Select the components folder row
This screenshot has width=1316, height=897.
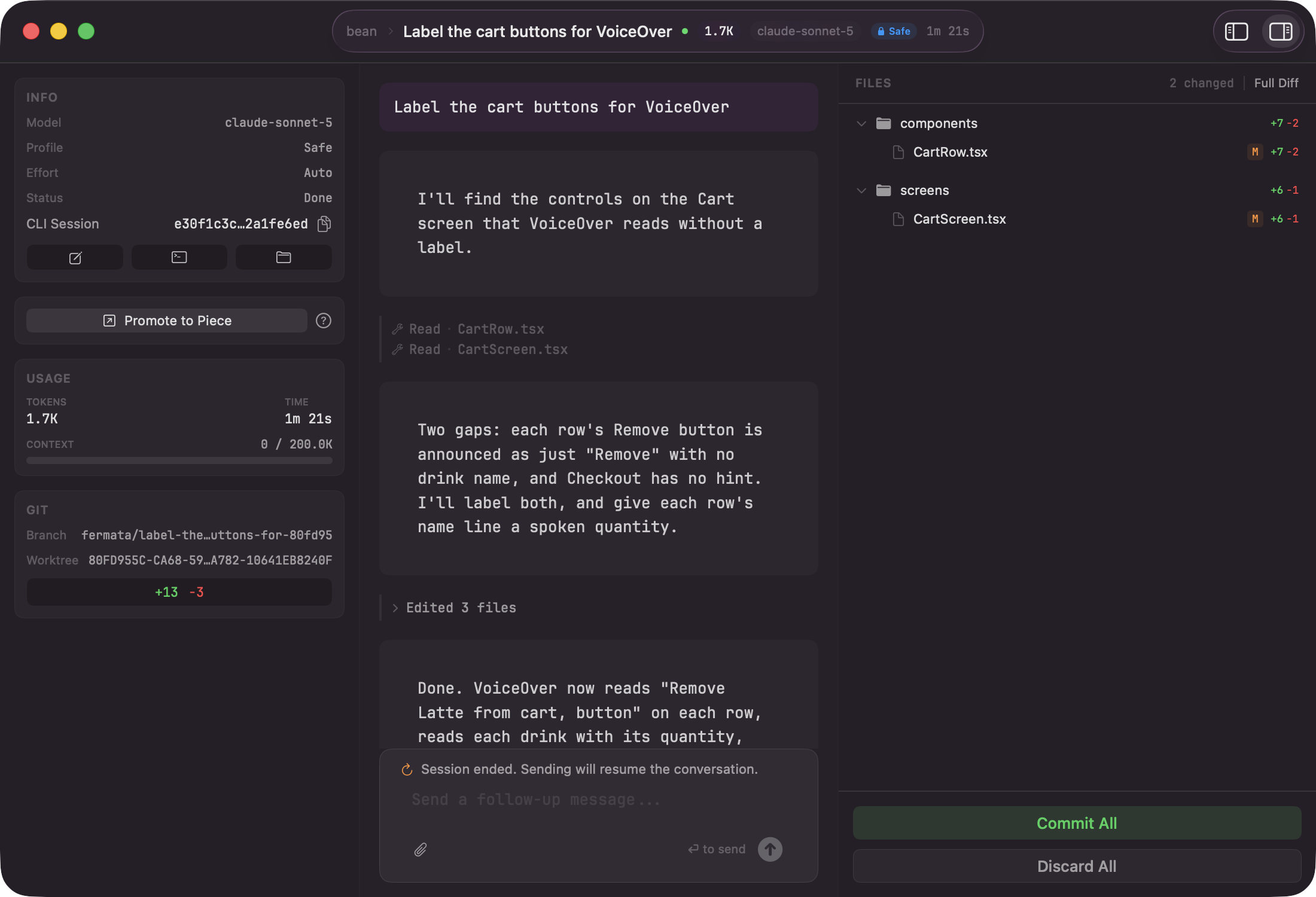click(x=1077, y=123)
